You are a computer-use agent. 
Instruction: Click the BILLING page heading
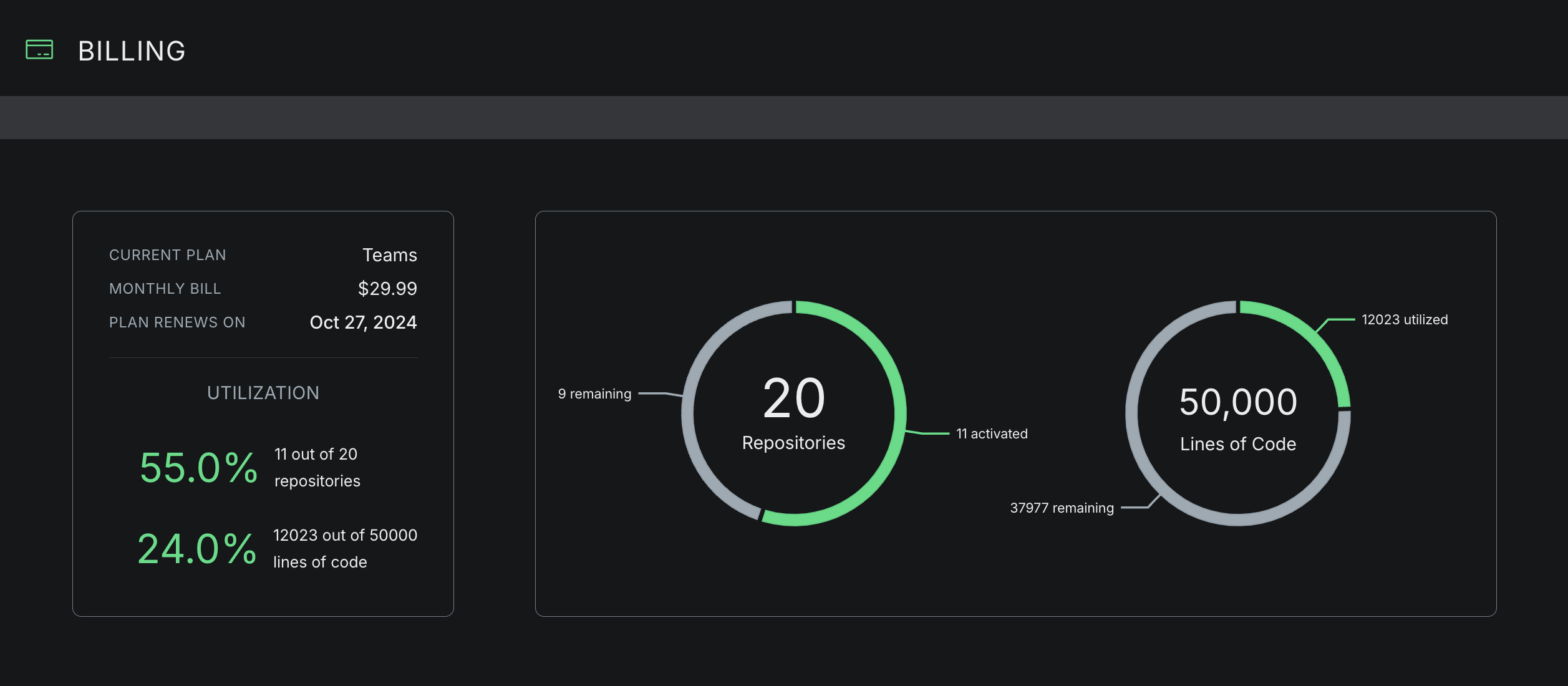click(132, 51)
